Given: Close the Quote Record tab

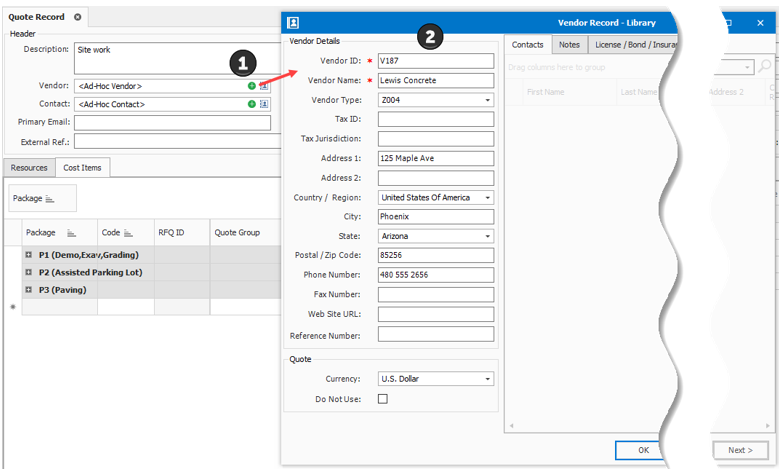Looking at the screenshot, I should [78, 17].
